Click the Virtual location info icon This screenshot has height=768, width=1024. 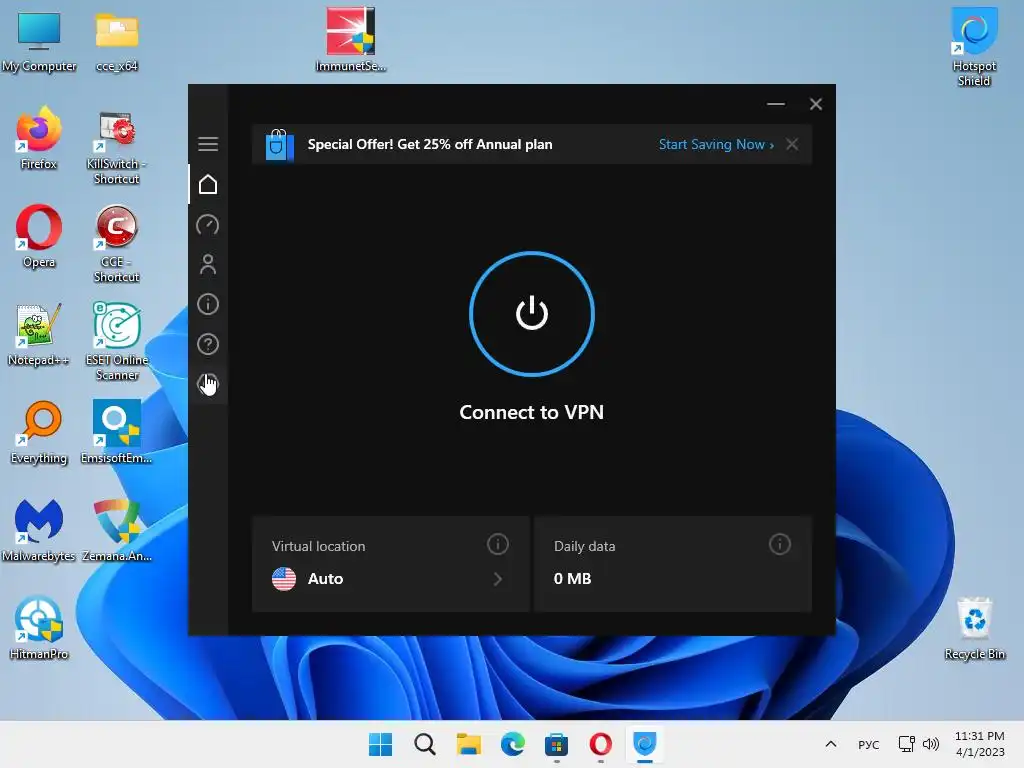click(x=498, y=544)
